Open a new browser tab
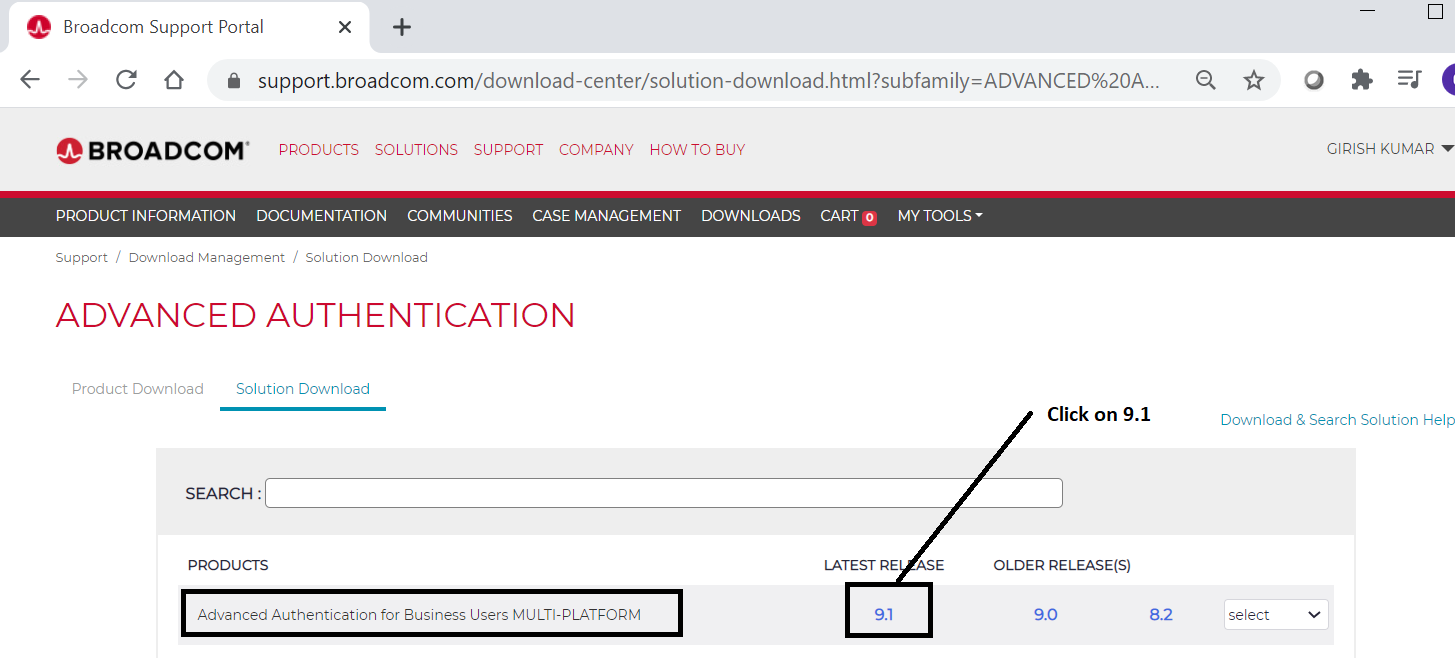 pos(402,27)
